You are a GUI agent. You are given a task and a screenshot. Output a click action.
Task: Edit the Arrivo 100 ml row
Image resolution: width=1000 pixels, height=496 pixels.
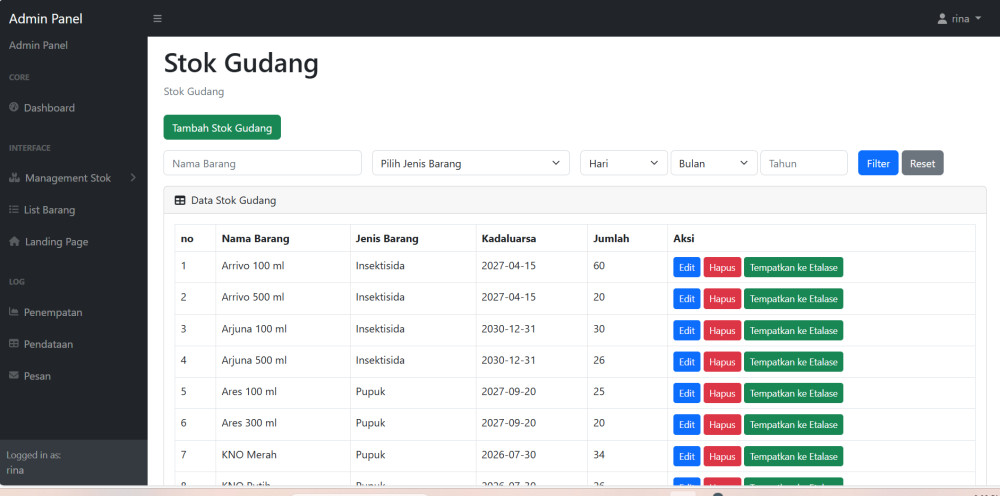pyautogui.click(x=686, y=267)
